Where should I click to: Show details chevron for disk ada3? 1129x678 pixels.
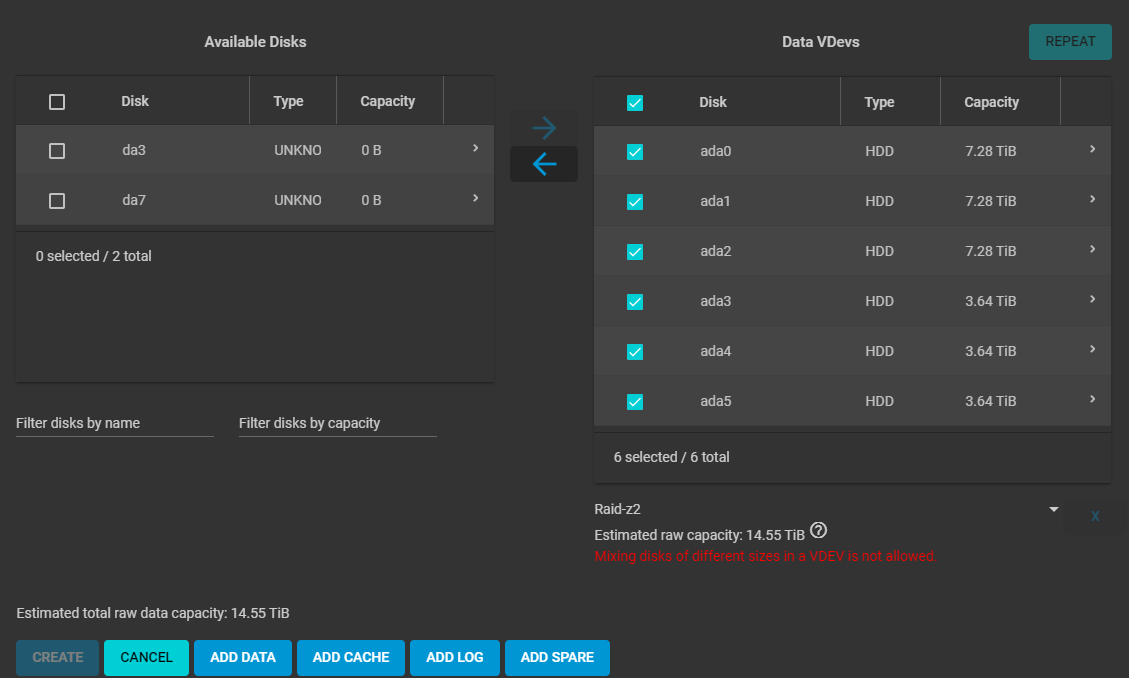(1092, 299)
